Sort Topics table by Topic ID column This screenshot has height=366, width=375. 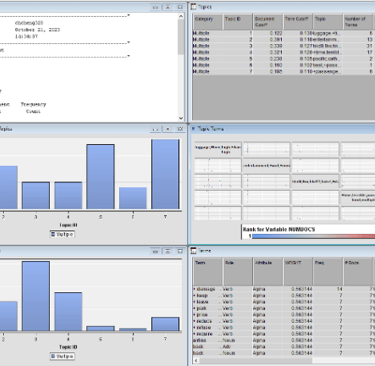pyautogui.click(x=237, y=22)
